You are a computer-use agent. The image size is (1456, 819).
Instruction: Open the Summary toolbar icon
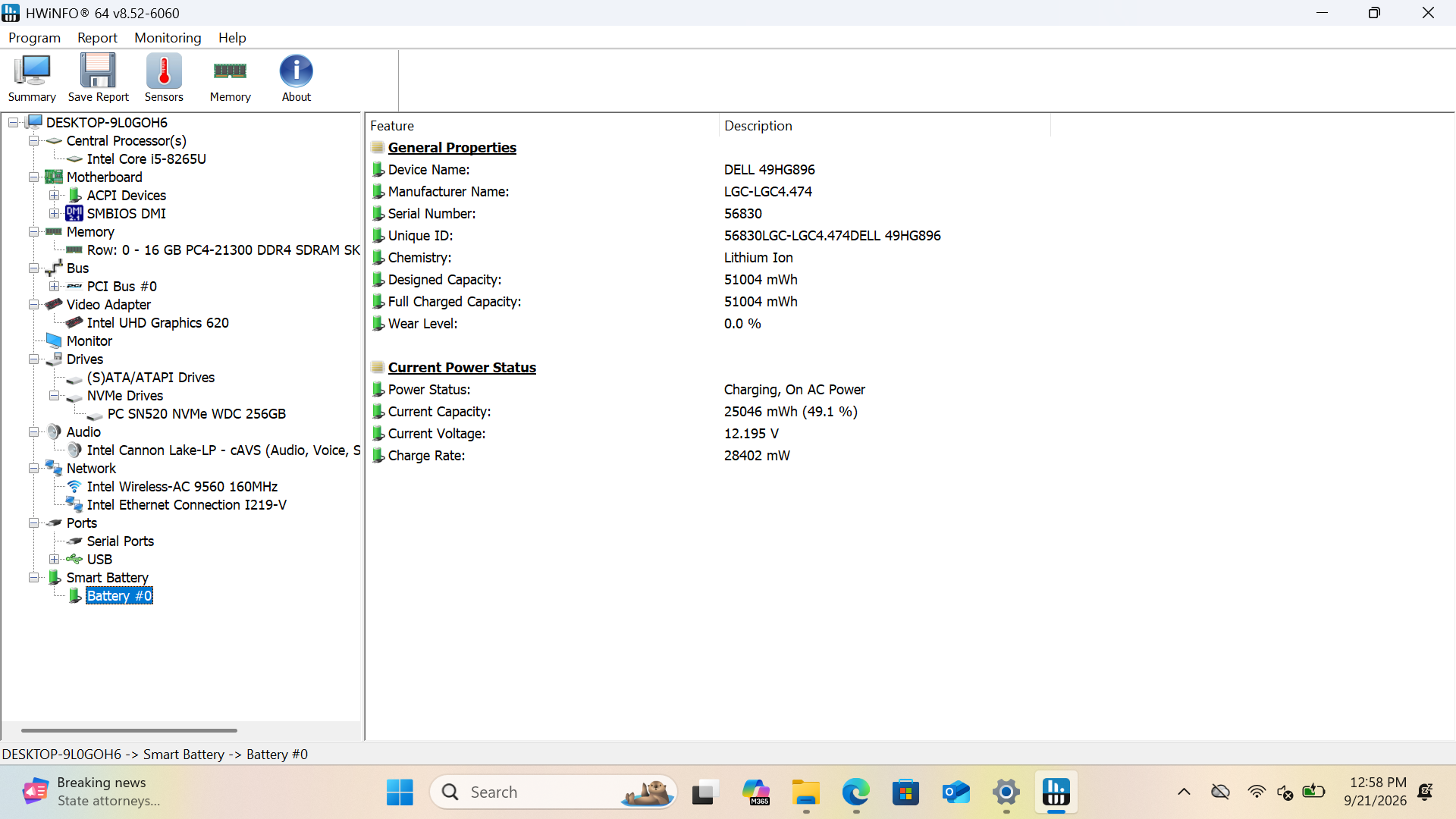pyautogui.click(x=32, y=78)
